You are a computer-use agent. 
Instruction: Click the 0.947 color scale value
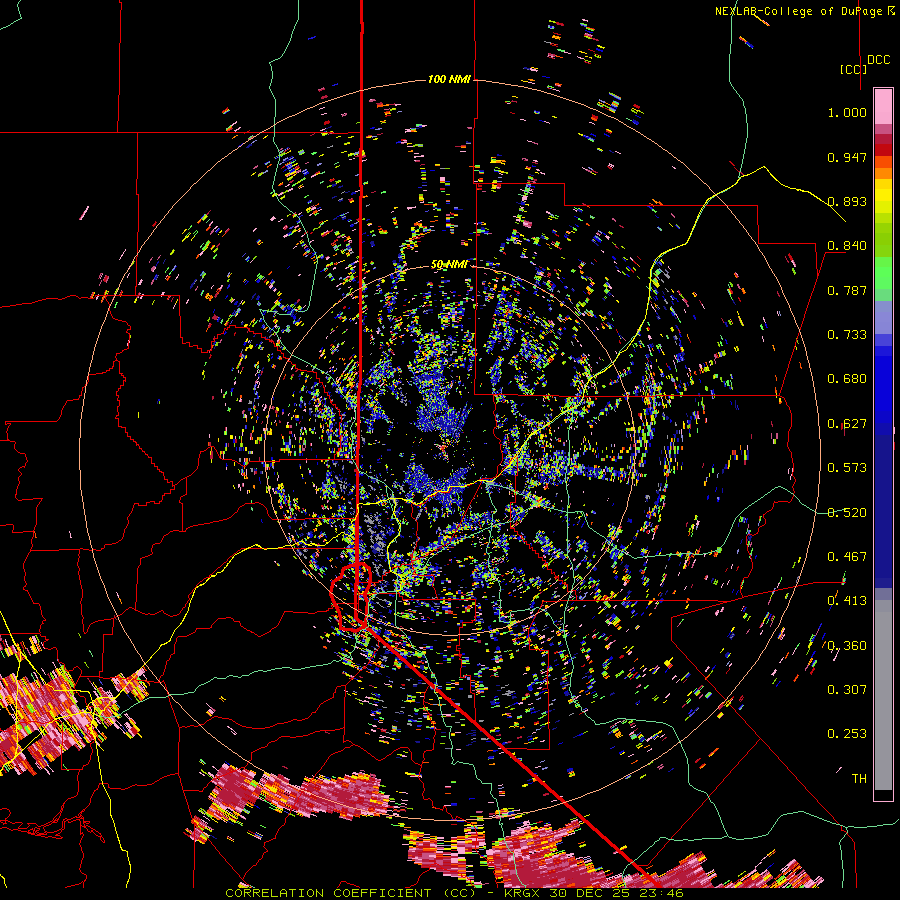click(847, 157)
